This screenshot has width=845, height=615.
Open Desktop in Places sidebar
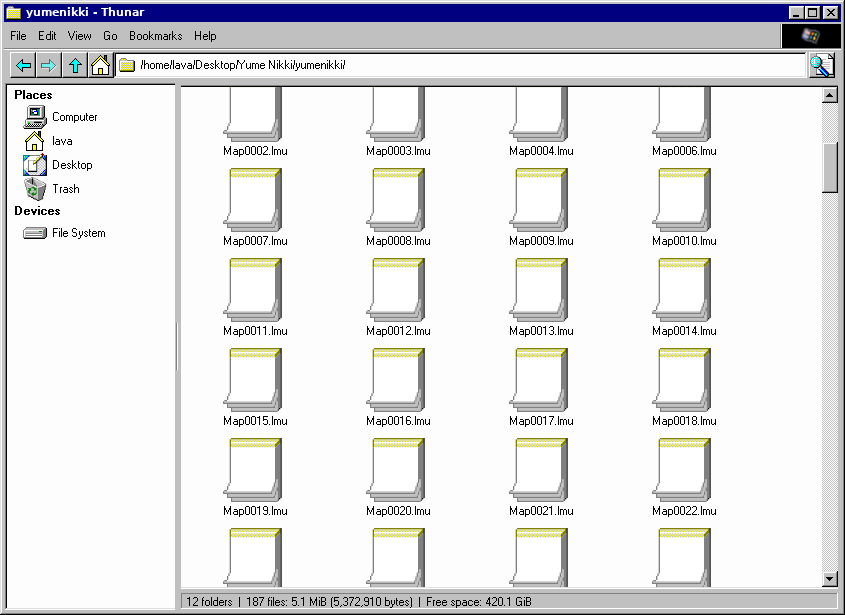point(58,165)
